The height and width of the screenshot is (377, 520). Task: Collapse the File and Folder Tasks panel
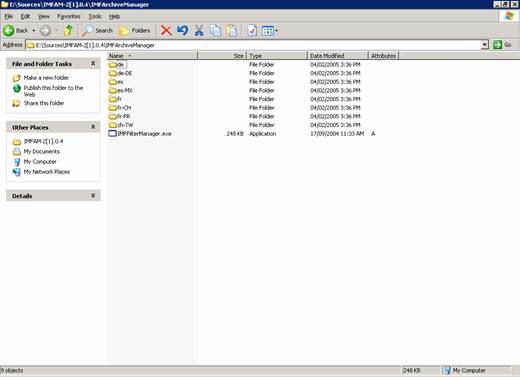coord(93,63)
